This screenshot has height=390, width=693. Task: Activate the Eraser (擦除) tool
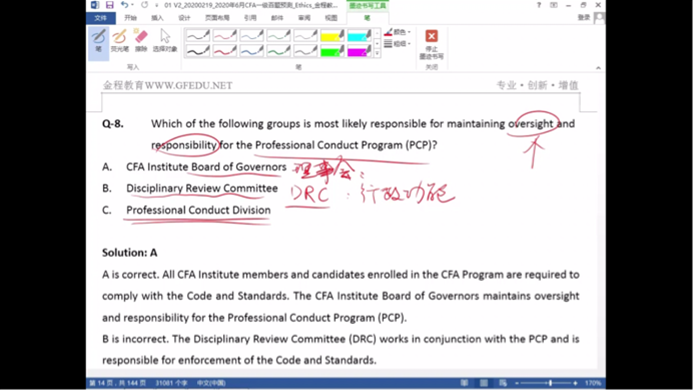point(141,41)
